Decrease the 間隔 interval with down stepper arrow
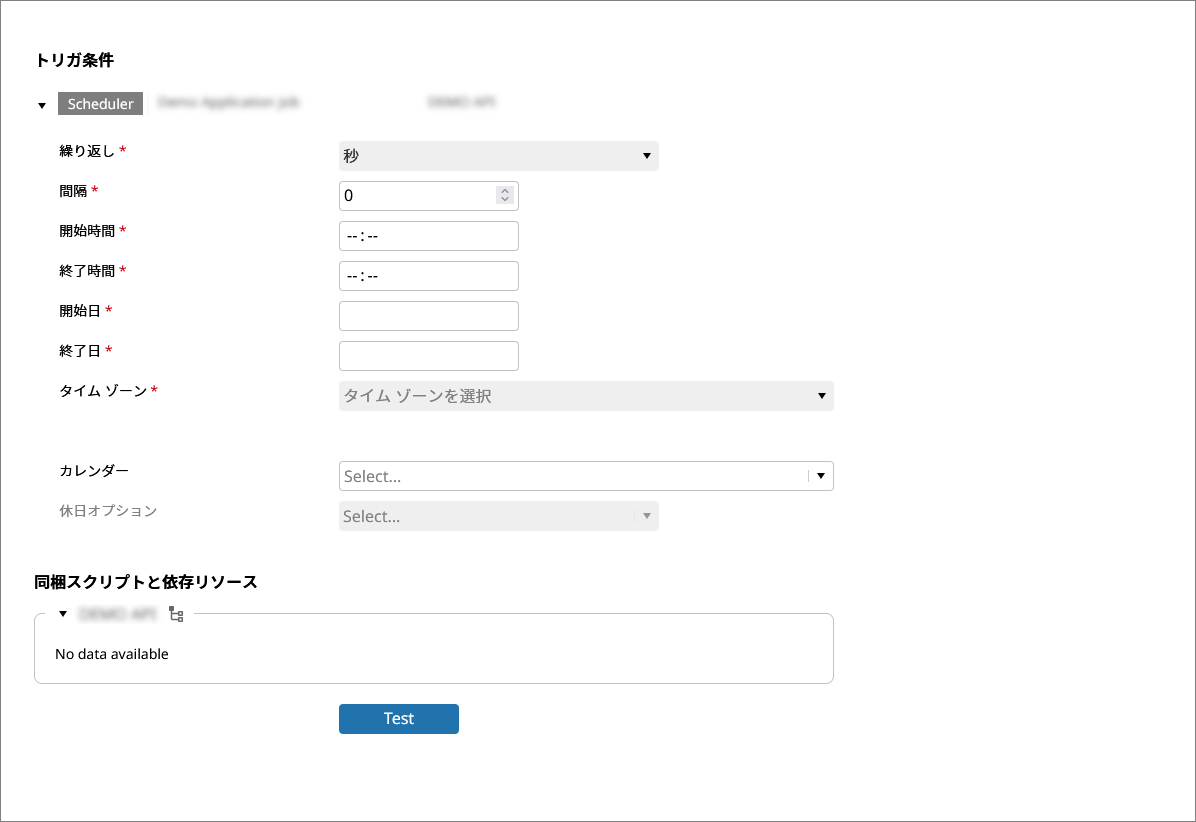1196x822 pixels. click(x=505, y=200)
